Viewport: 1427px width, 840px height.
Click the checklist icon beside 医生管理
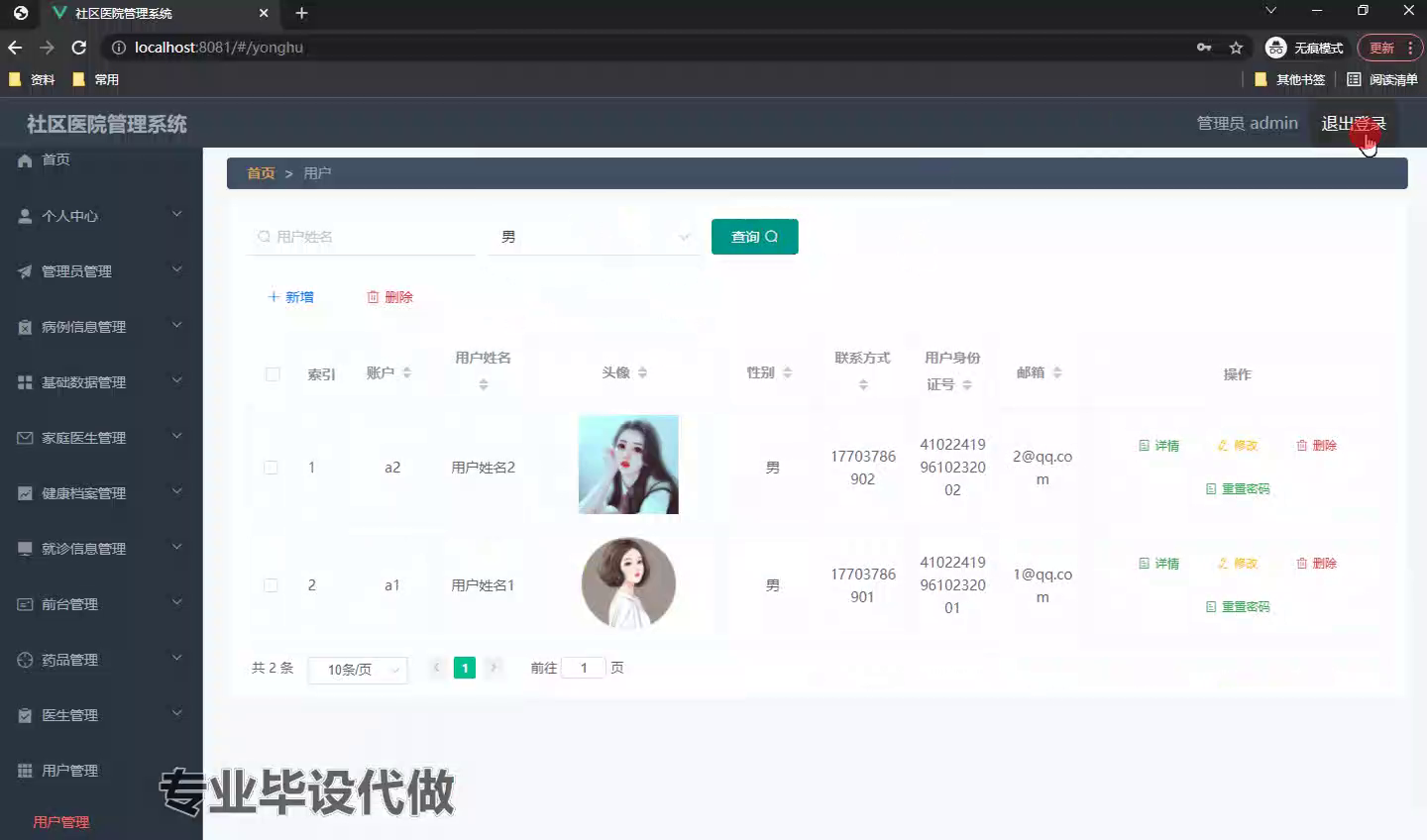pos(25,715)
